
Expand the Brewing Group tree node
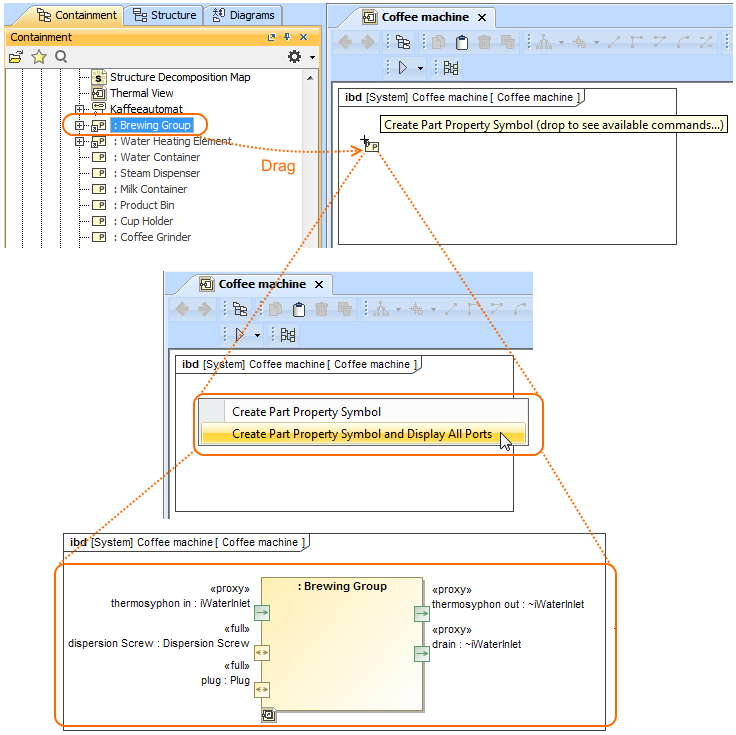pyautogui.click(x=80, y=125)
